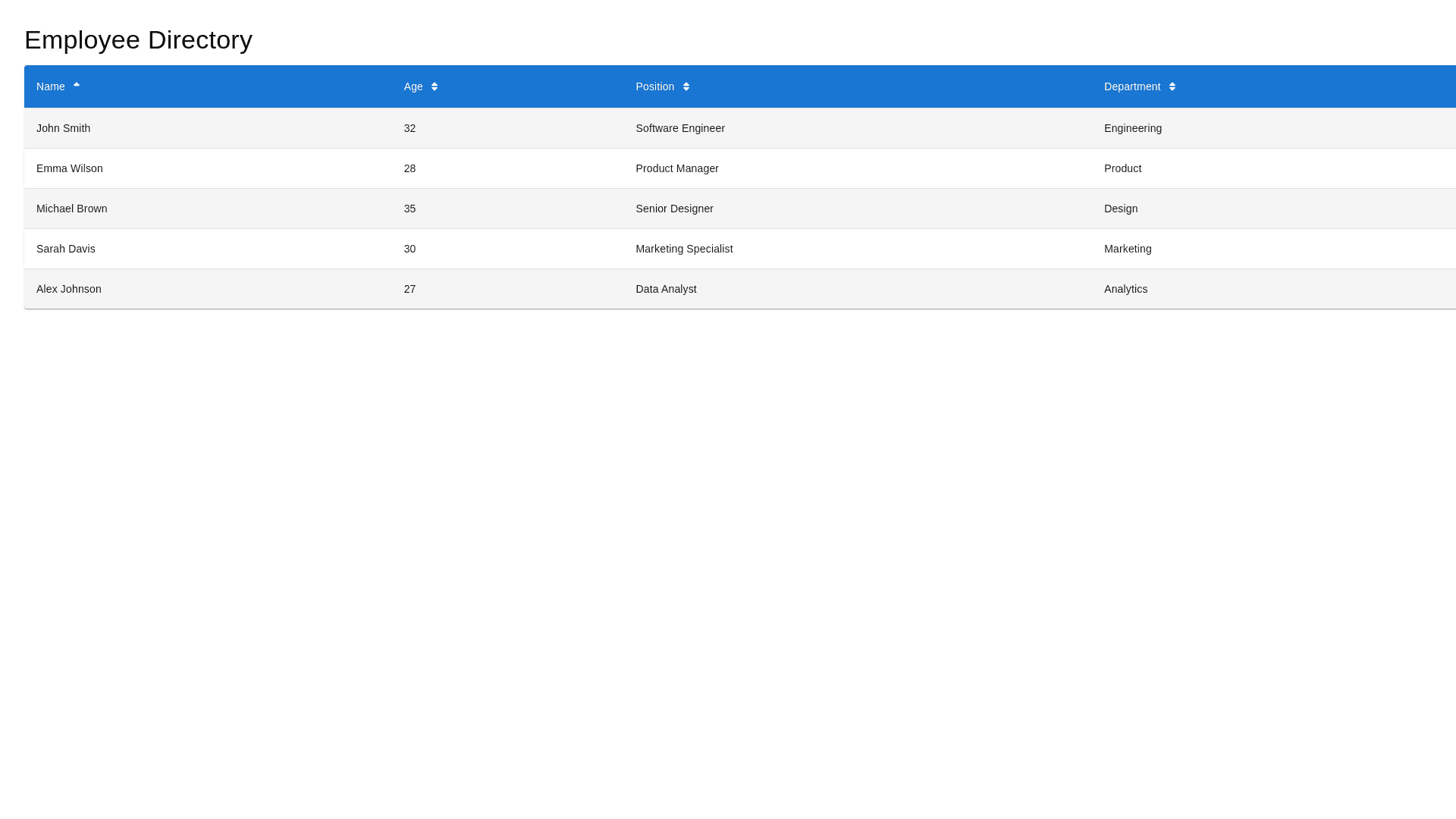Select the Emma Wilson name cell
1456x819 pixels.
click(x=70, y=168)
